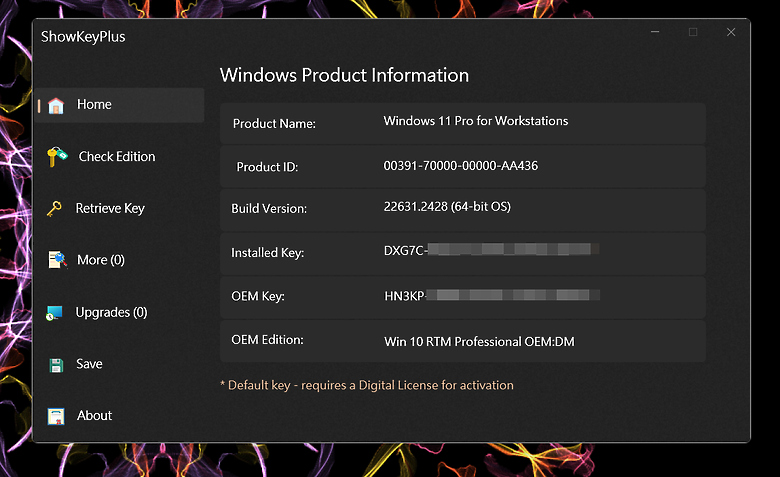Image resolution: width=780 pixels, height=477 pixels.
Task: Click the ShowKeyPlus window title
Action: [83, 36]
